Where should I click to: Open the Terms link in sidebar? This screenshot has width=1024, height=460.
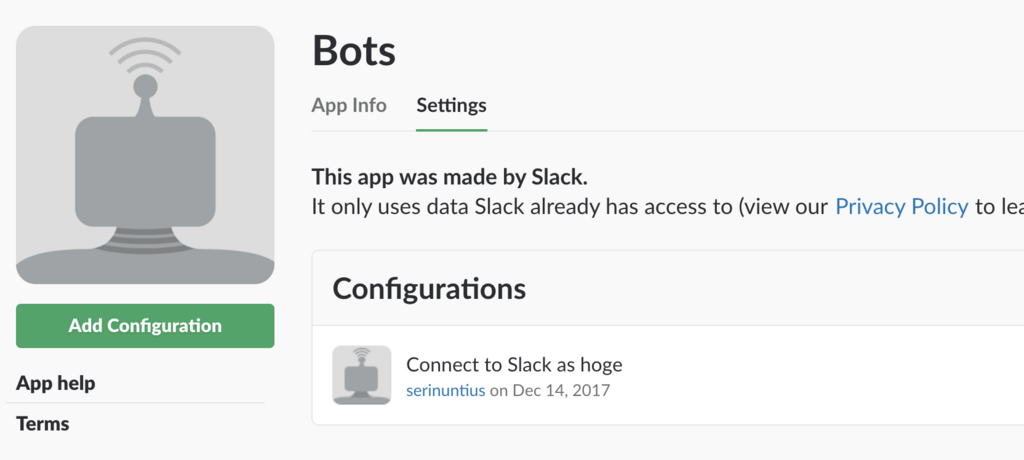(43, 423)
